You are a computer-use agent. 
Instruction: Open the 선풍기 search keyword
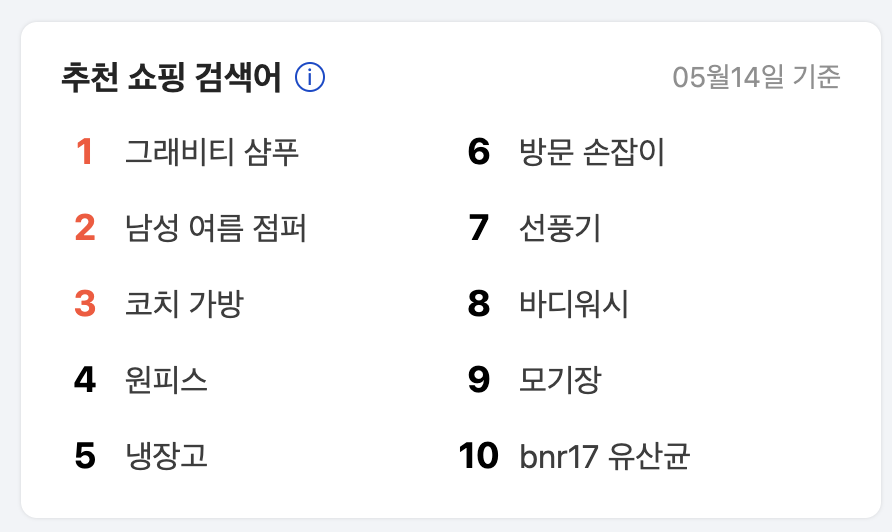coord(560,228)
